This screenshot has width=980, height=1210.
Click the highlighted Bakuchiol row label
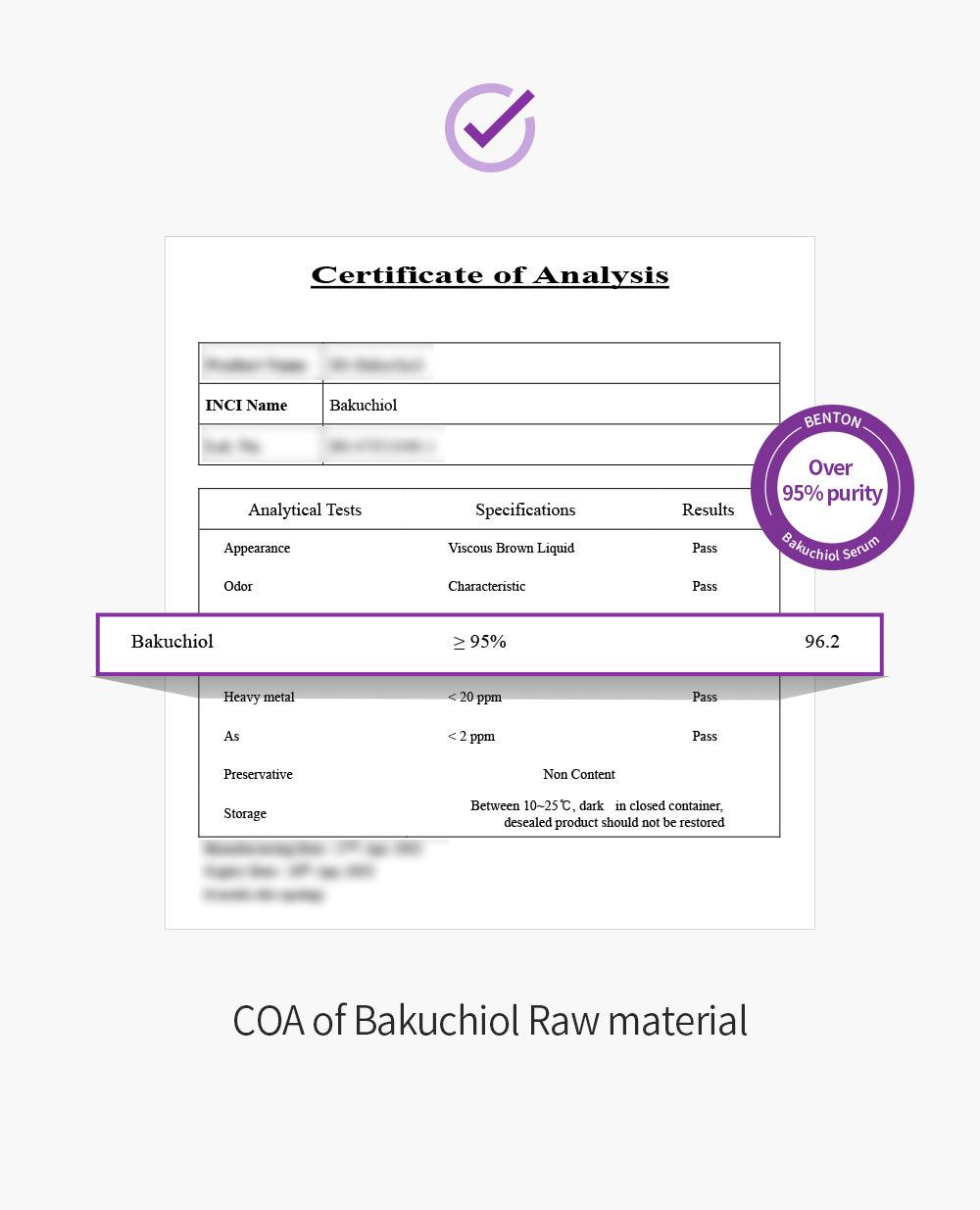point(172,642)
